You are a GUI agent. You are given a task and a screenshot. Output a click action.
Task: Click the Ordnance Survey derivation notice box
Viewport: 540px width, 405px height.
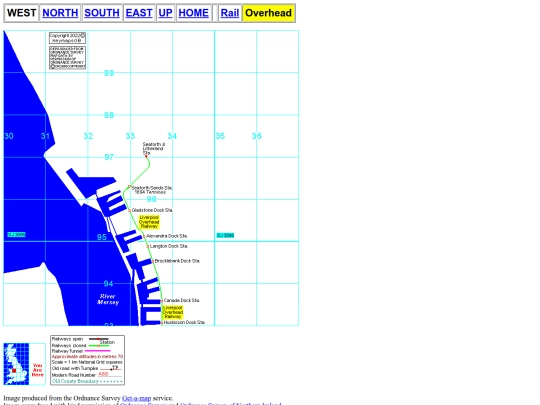[67, 58]
